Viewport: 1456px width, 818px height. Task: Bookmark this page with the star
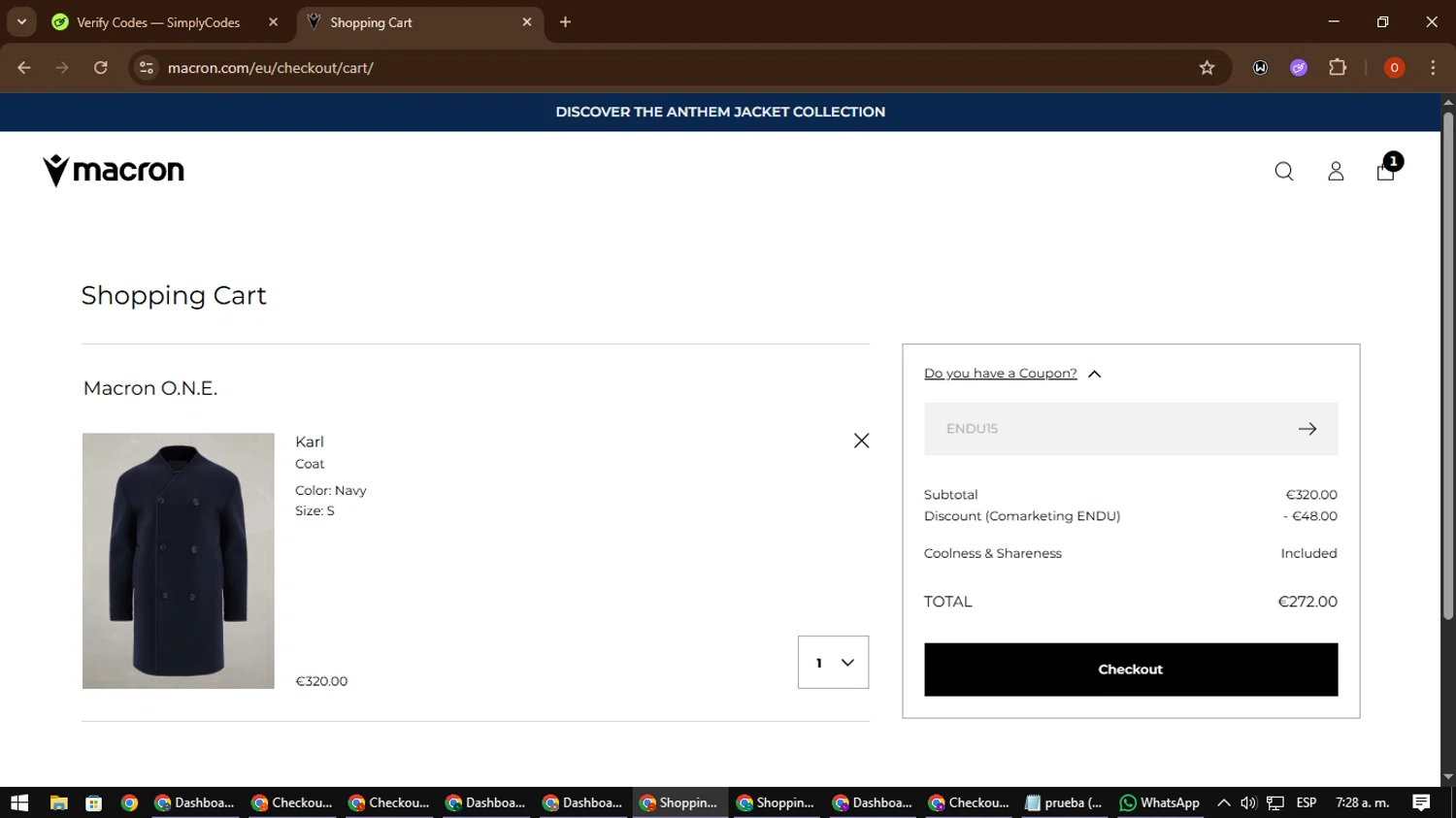(1207, 68)
